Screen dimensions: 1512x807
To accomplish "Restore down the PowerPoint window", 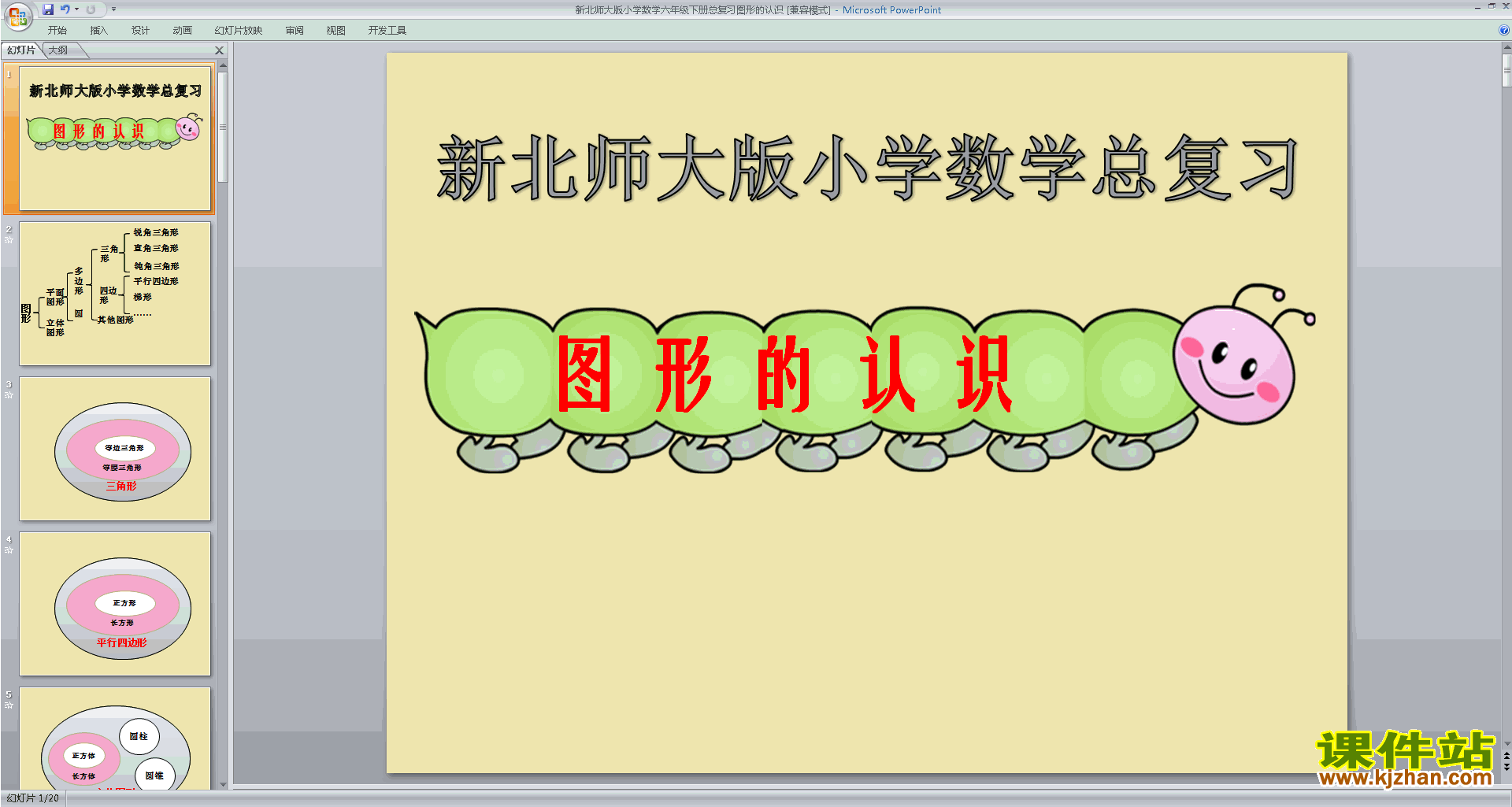I will [x=1492, y=6].
